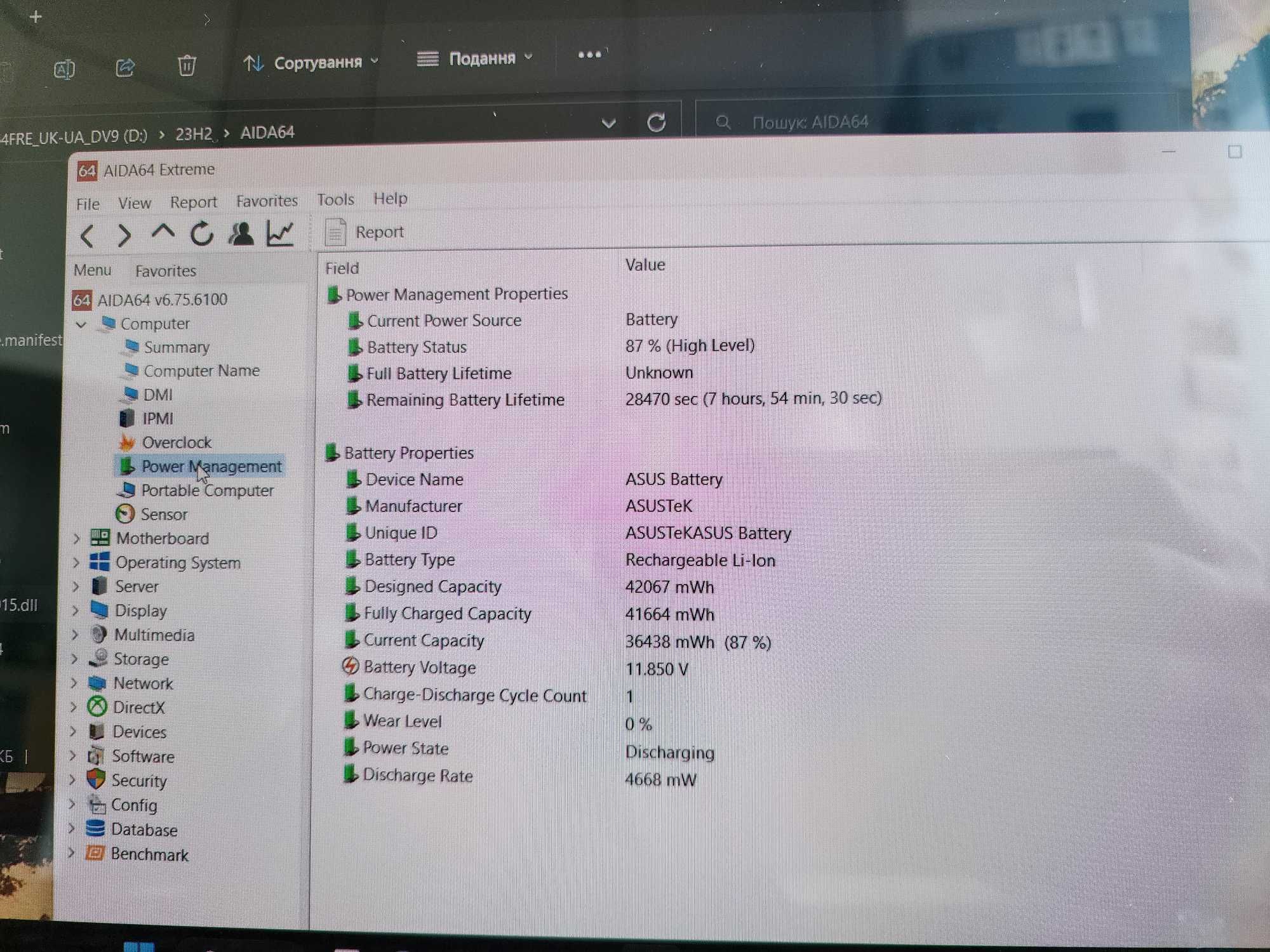Refresh the AIDA64 page with refresh icon
Screen dimensions: 1270x952
tap(202, 234)
